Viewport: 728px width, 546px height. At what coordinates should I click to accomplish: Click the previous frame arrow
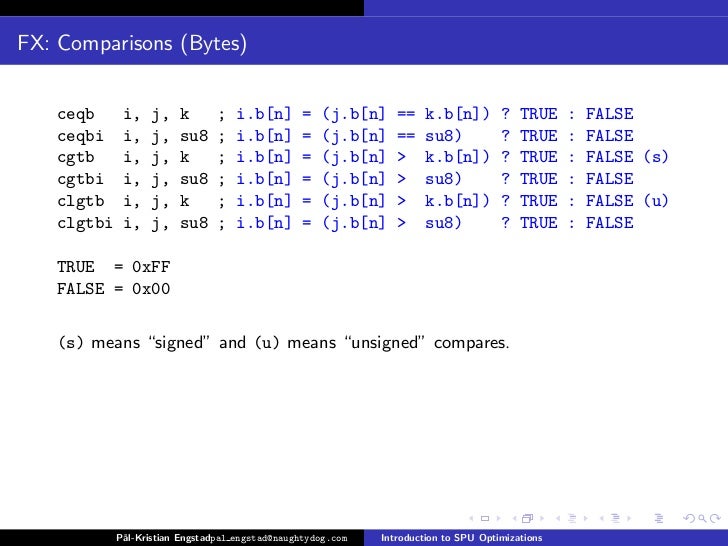point(514,518)
